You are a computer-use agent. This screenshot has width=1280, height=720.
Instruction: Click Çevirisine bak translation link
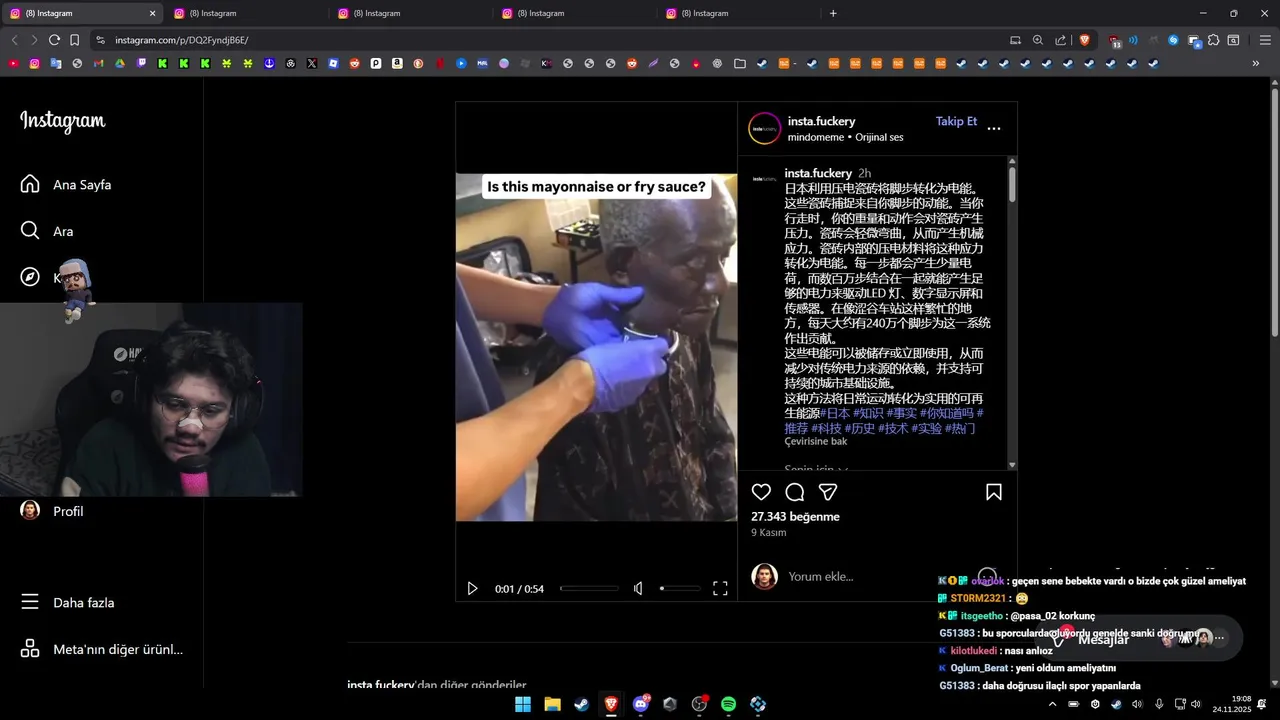coord(815,441)
